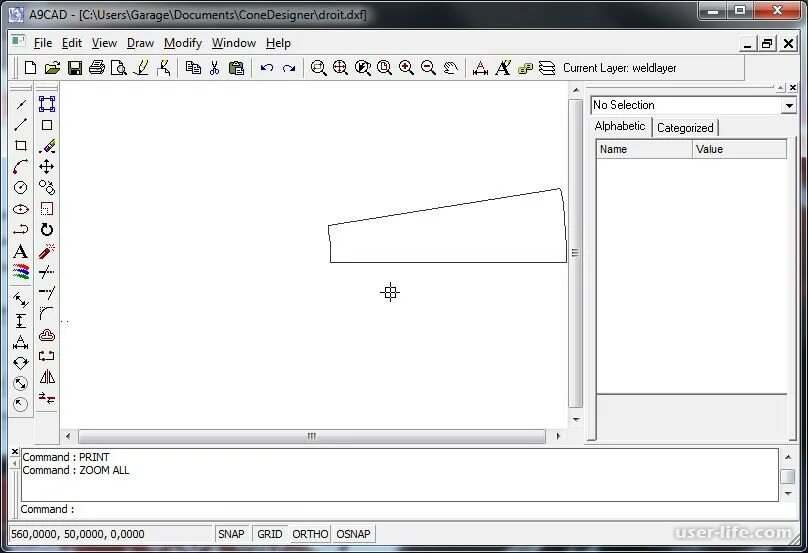
Task: Open the Edit menu
Action: pyautogui.click(x=72, y=43)
